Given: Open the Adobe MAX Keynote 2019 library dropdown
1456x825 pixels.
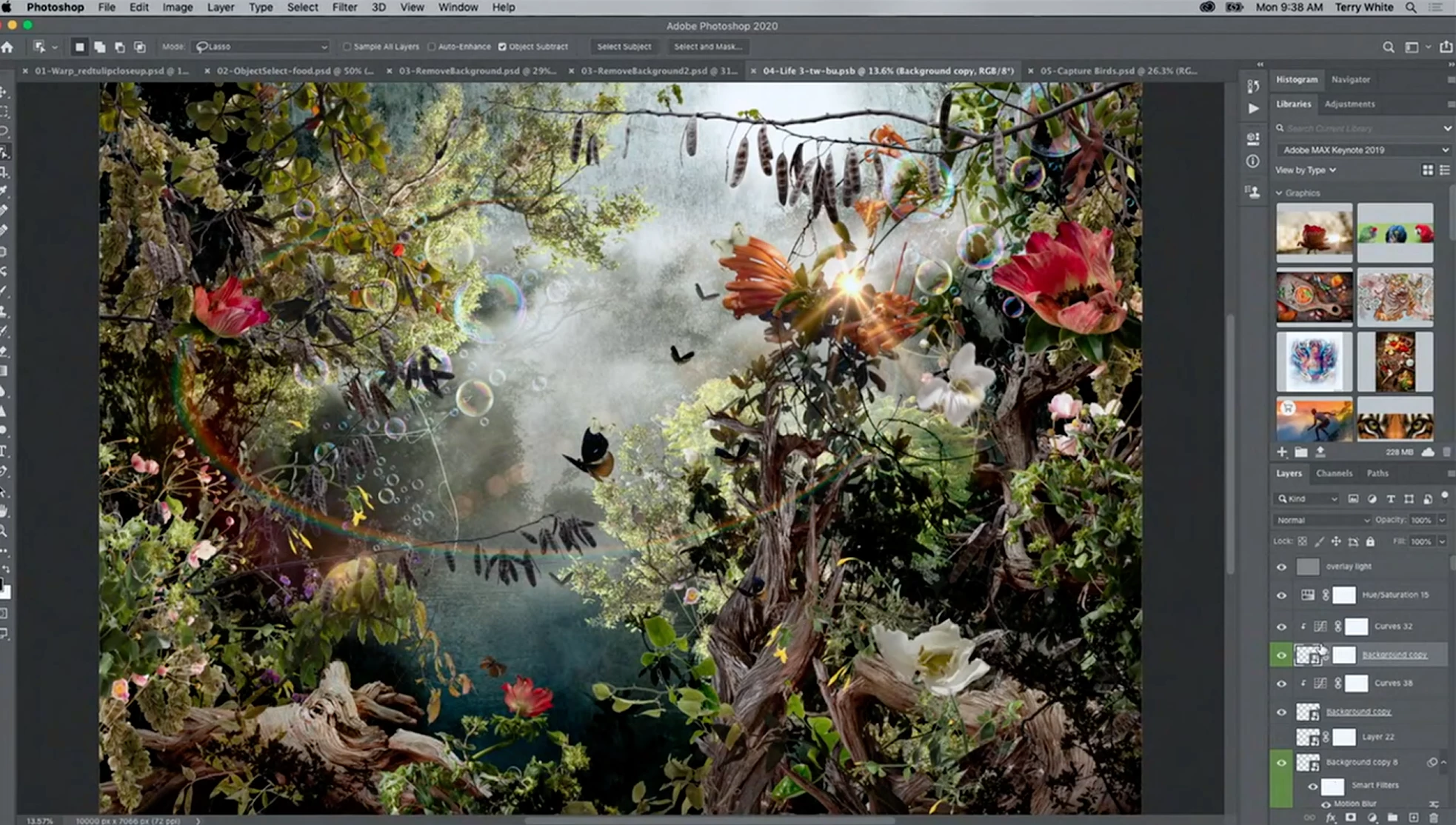Looking at the screenshot, I should click(1363, 150).
